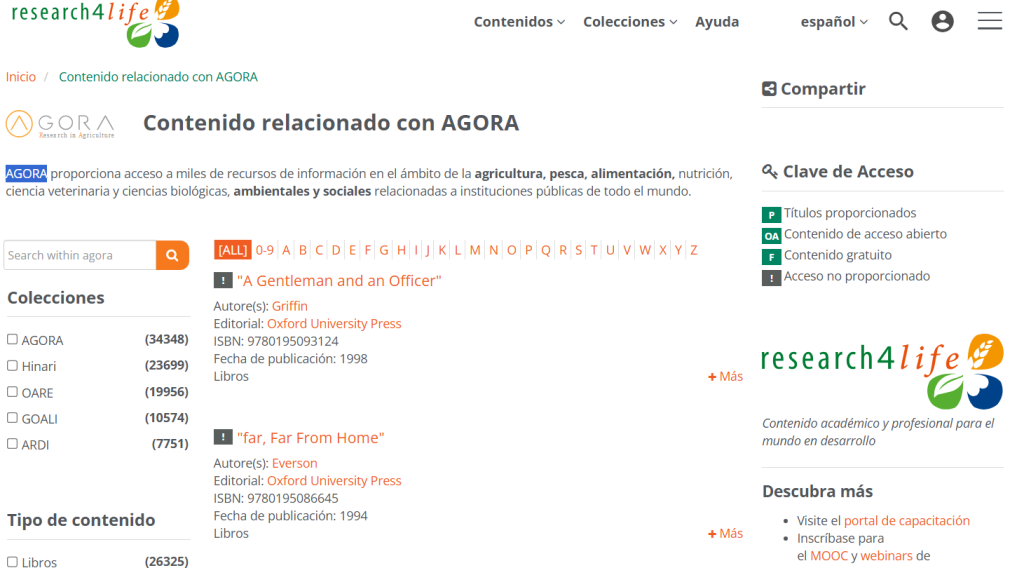This screenshot has width=1024, height=568.
Task: Select the 0-9 alphabet filter
Action: [x=264, y=250]
